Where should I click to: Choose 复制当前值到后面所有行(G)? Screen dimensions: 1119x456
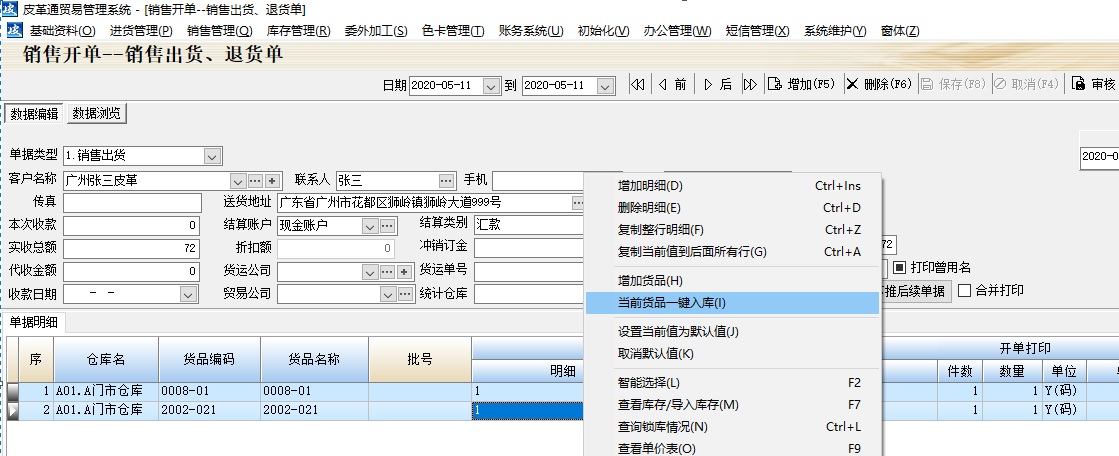(x=732, y=252)
